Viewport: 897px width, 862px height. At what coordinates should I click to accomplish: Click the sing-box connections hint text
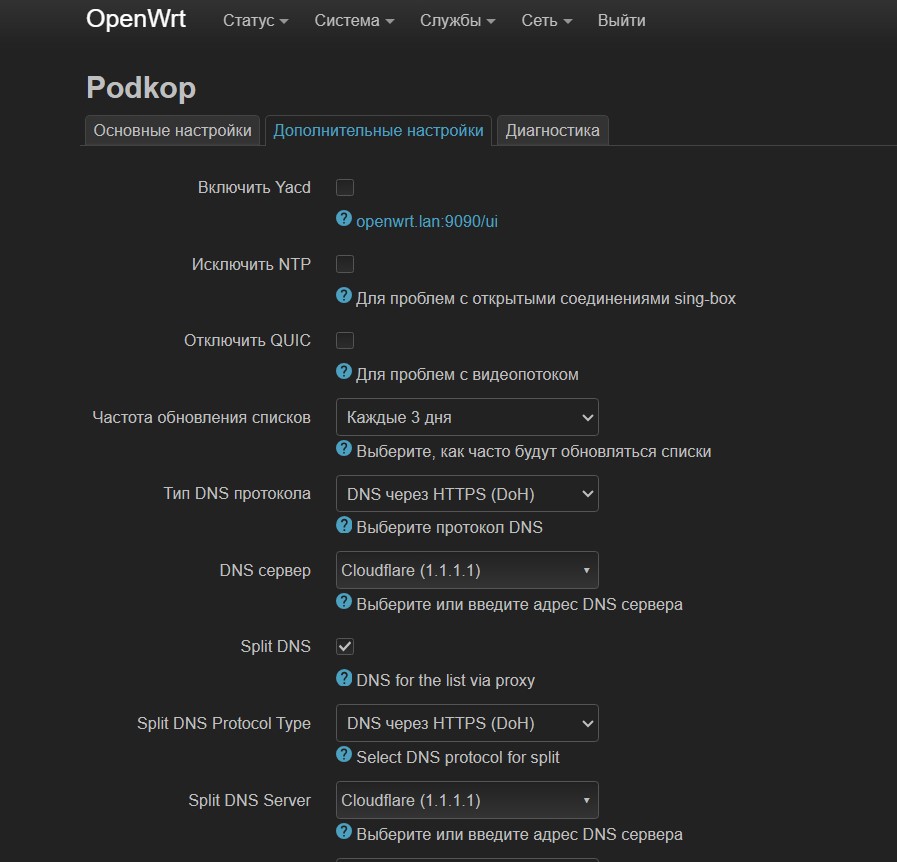coord(546,299)
